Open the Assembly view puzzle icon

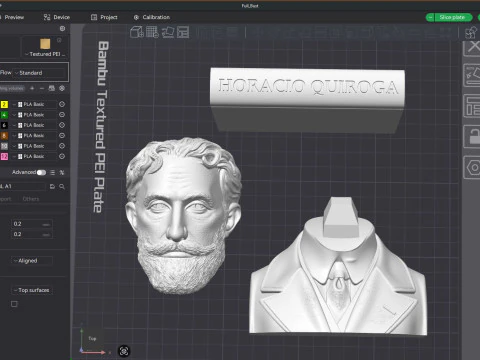coord(471,32)
